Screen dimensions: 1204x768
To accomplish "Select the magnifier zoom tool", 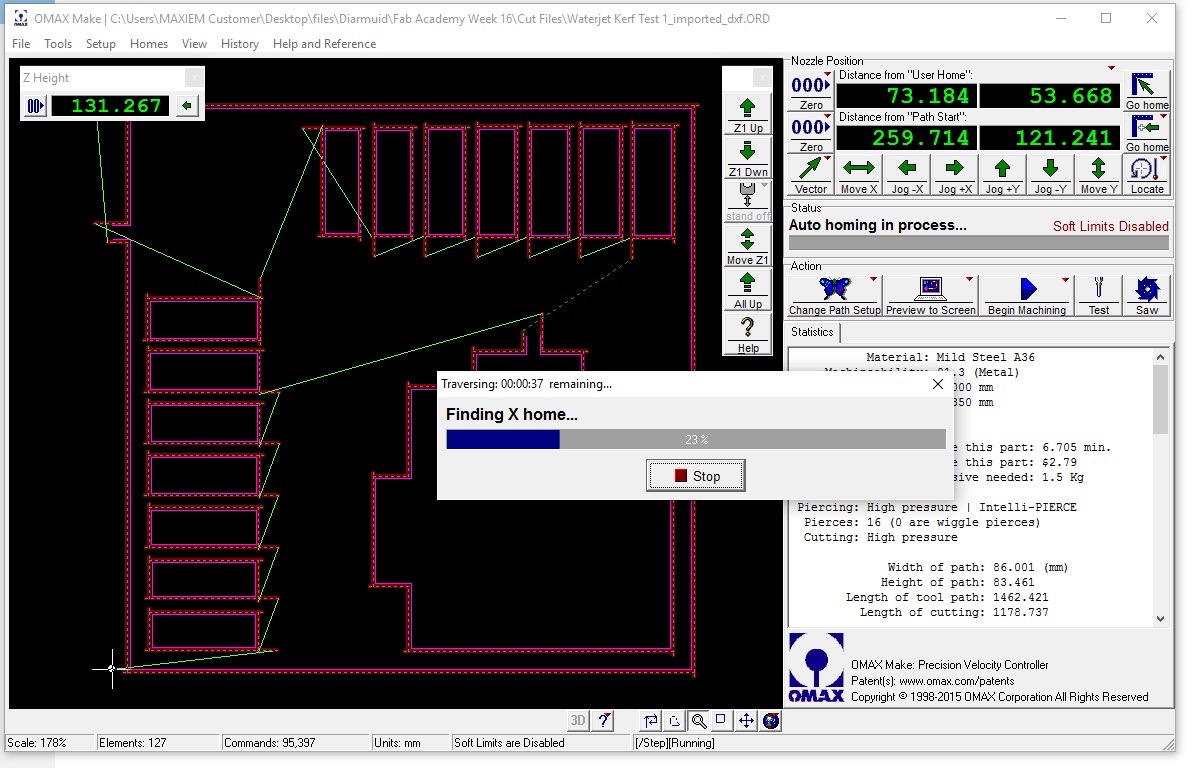I will tap(698, 720).
